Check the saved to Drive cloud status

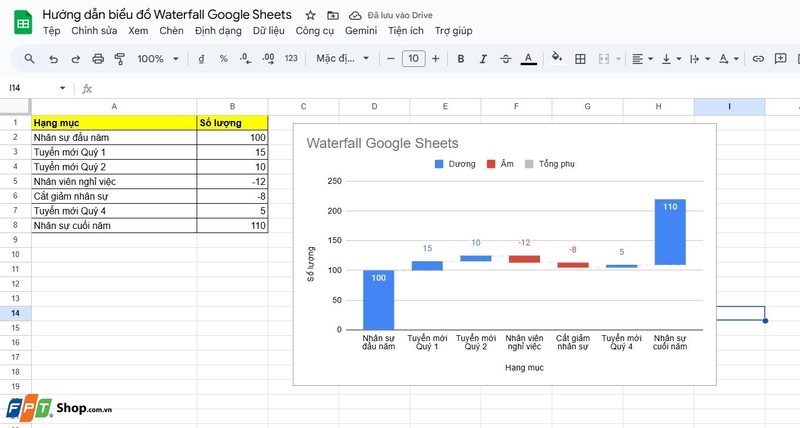355,15
